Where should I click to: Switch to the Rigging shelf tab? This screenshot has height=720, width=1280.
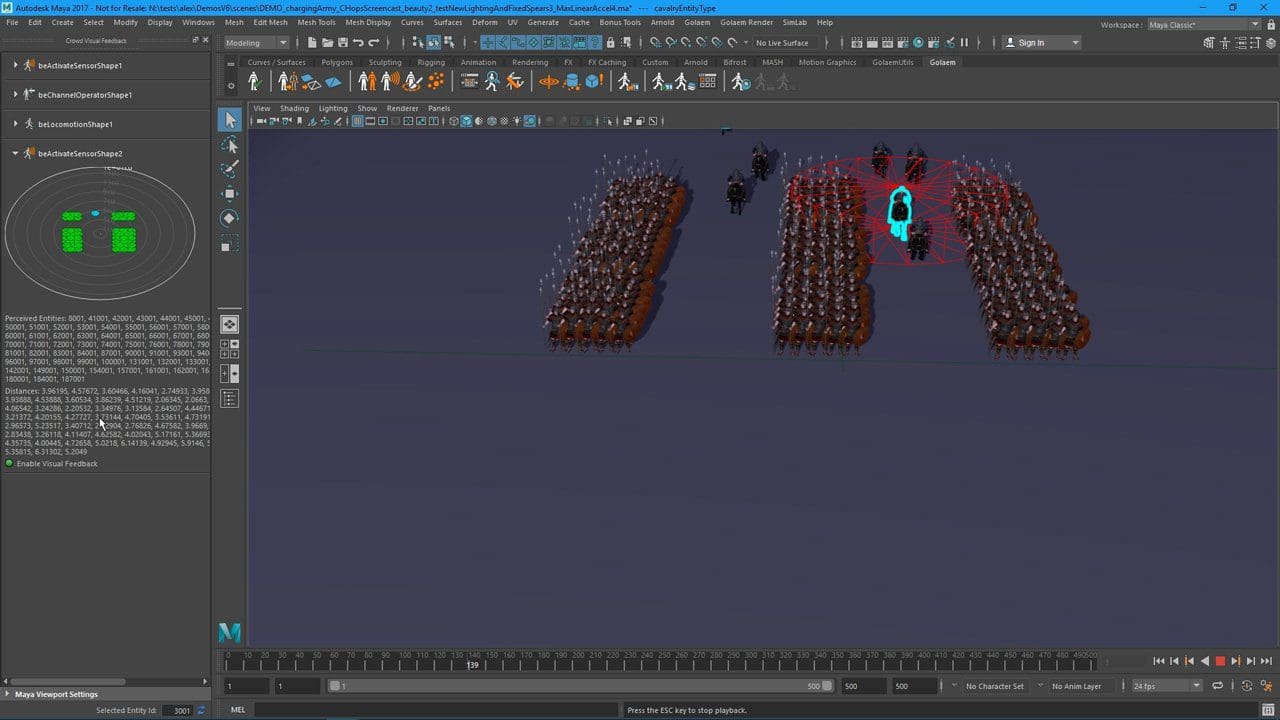(x=431, y=62)
